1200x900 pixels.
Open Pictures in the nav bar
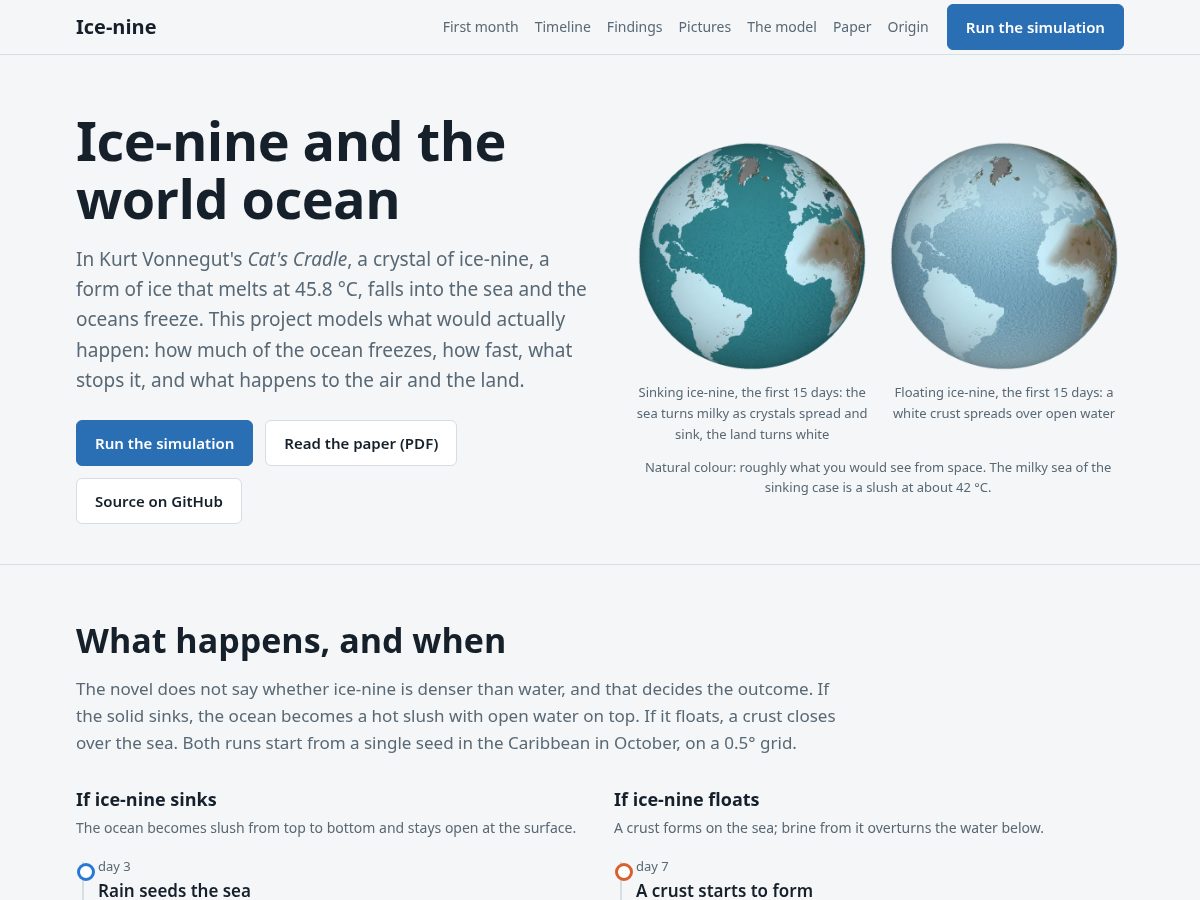704,27
